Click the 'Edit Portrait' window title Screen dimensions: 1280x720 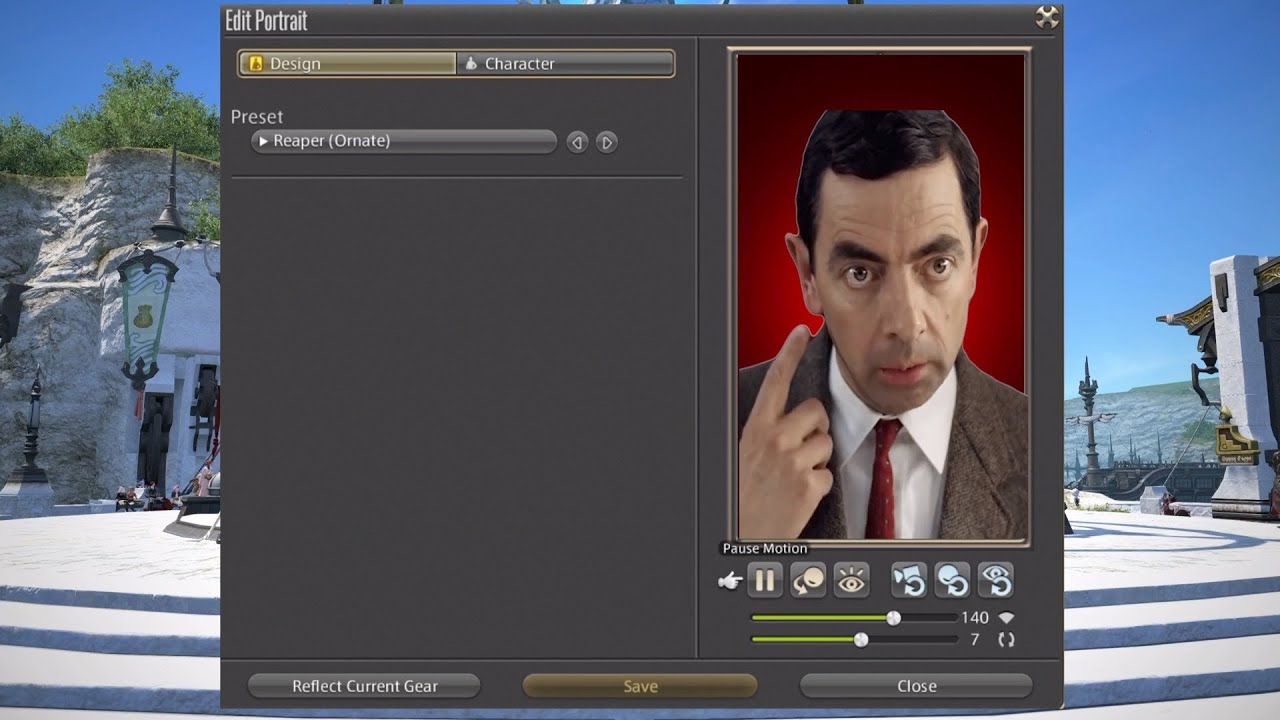tap(266, 20)
